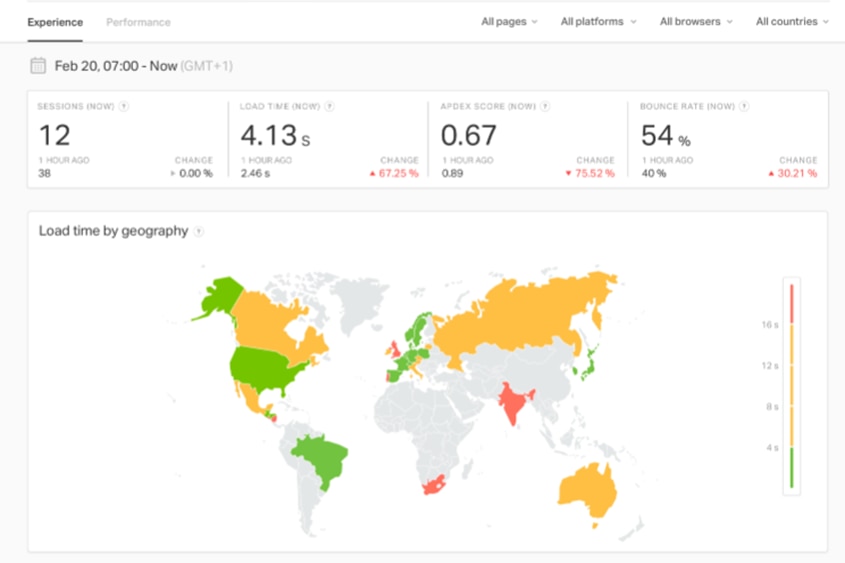Open the All platforms filter

[598, 22]
